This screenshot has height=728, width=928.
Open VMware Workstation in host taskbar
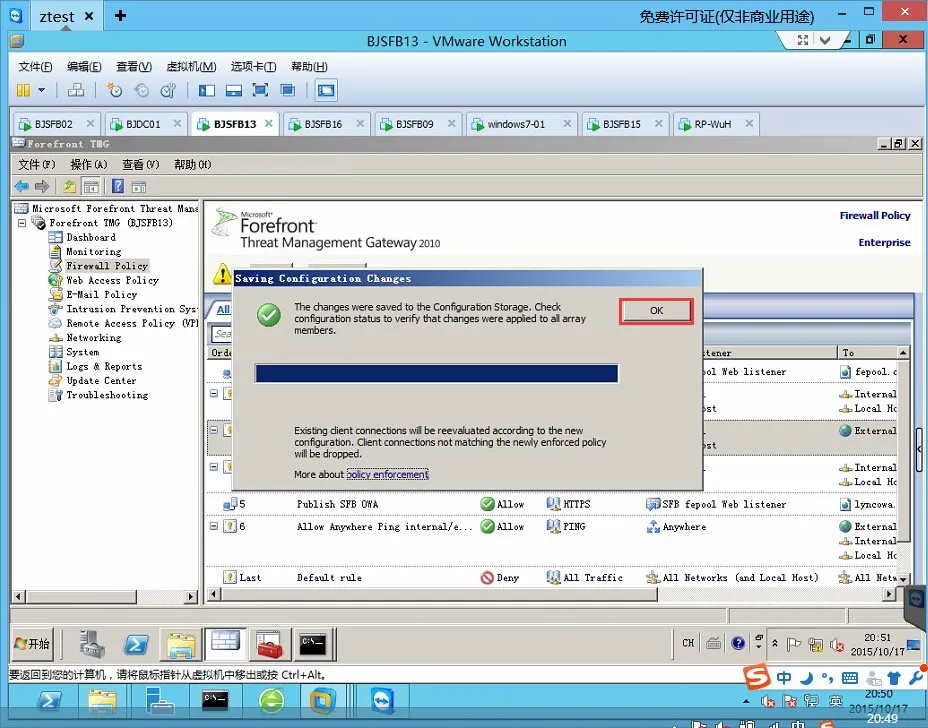coord(322,702)
